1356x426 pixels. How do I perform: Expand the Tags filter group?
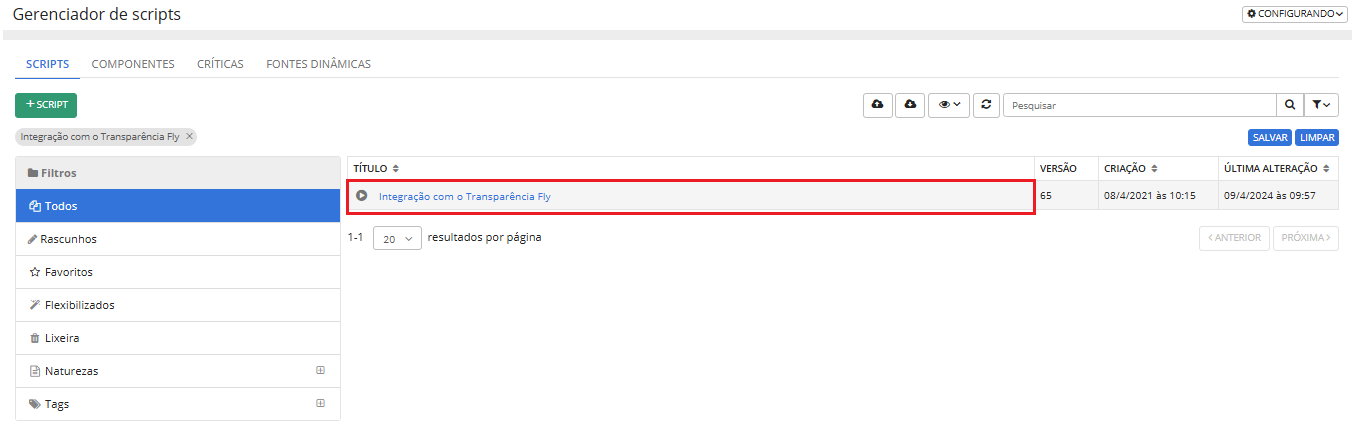(320, 403)
